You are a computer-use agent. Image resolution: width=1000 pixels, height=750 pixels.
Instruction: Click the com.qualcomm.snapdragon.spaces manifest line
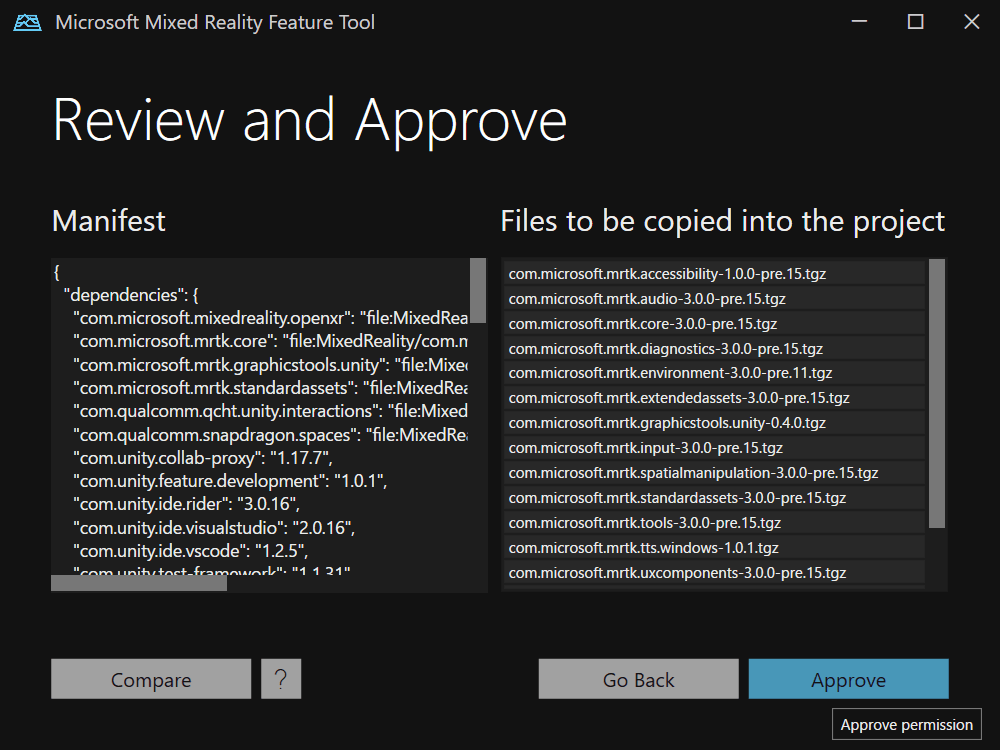(270, 434)
